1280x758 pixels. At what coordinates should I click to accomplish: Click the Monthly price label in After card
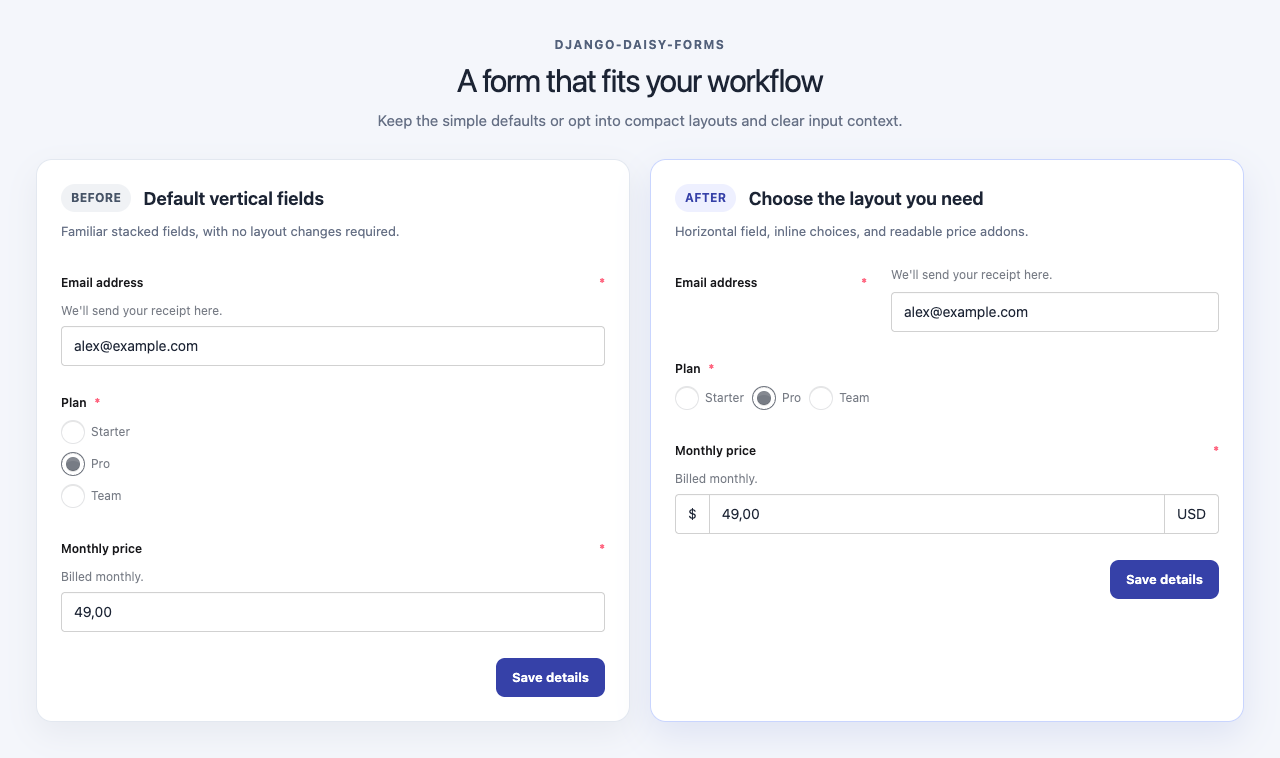(715, 451)
